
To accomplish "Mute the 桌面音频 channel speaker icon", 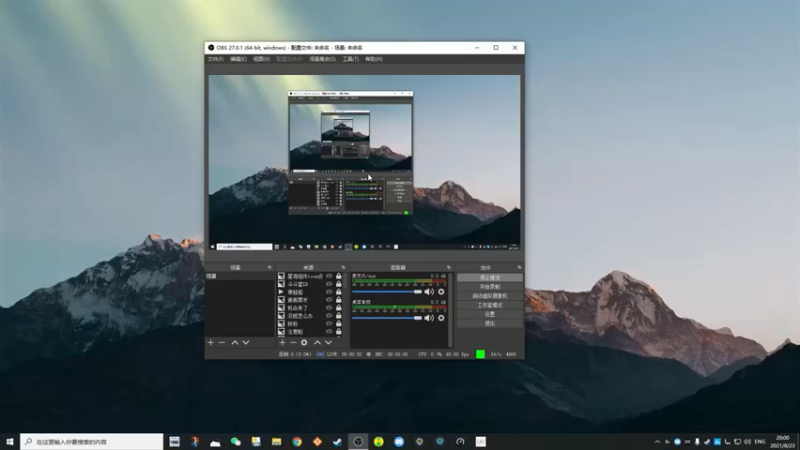I will point(429,318).
